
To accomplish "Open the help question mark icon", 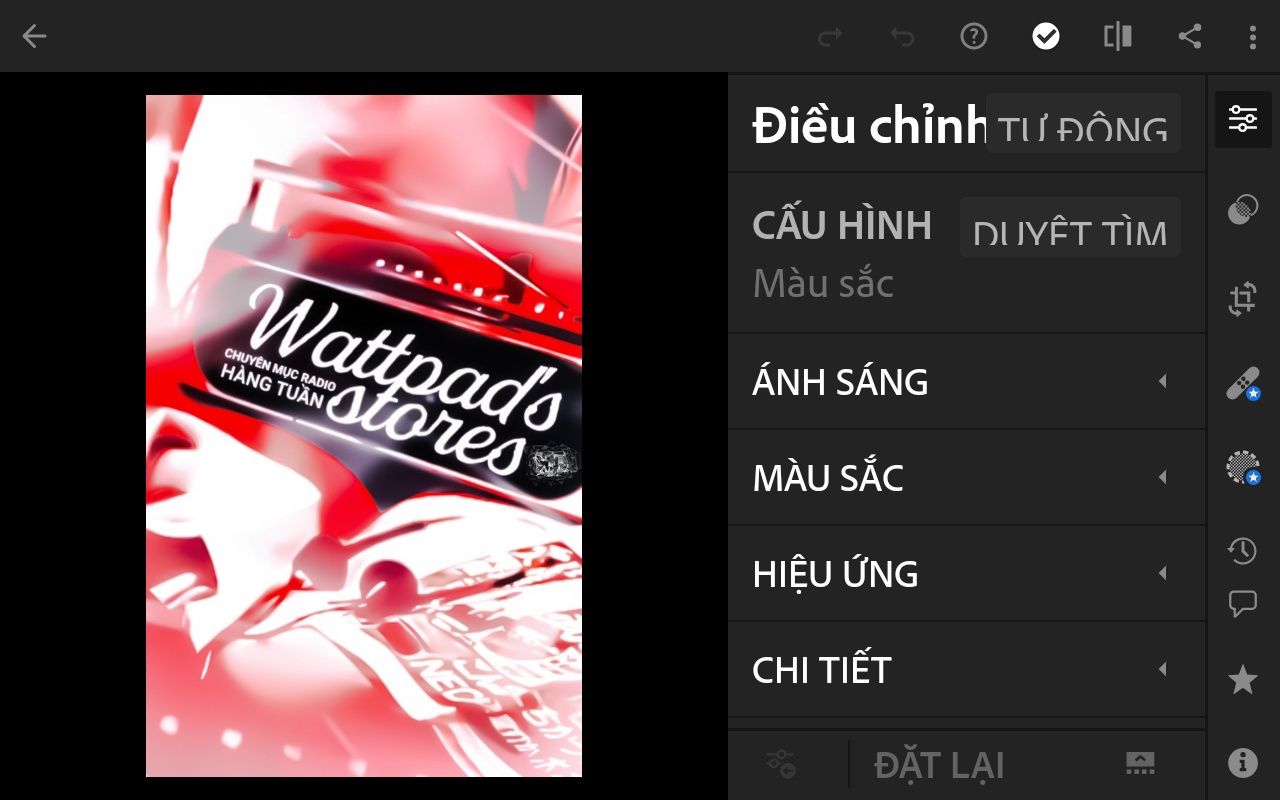I will (x=973, y=37).
